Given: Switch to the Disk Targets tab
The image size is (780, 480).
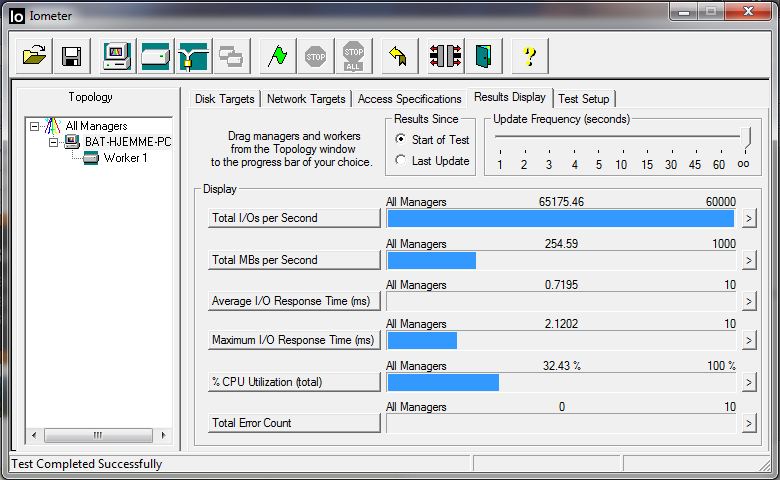Looking at the screenshot, I should pos(224,98).
